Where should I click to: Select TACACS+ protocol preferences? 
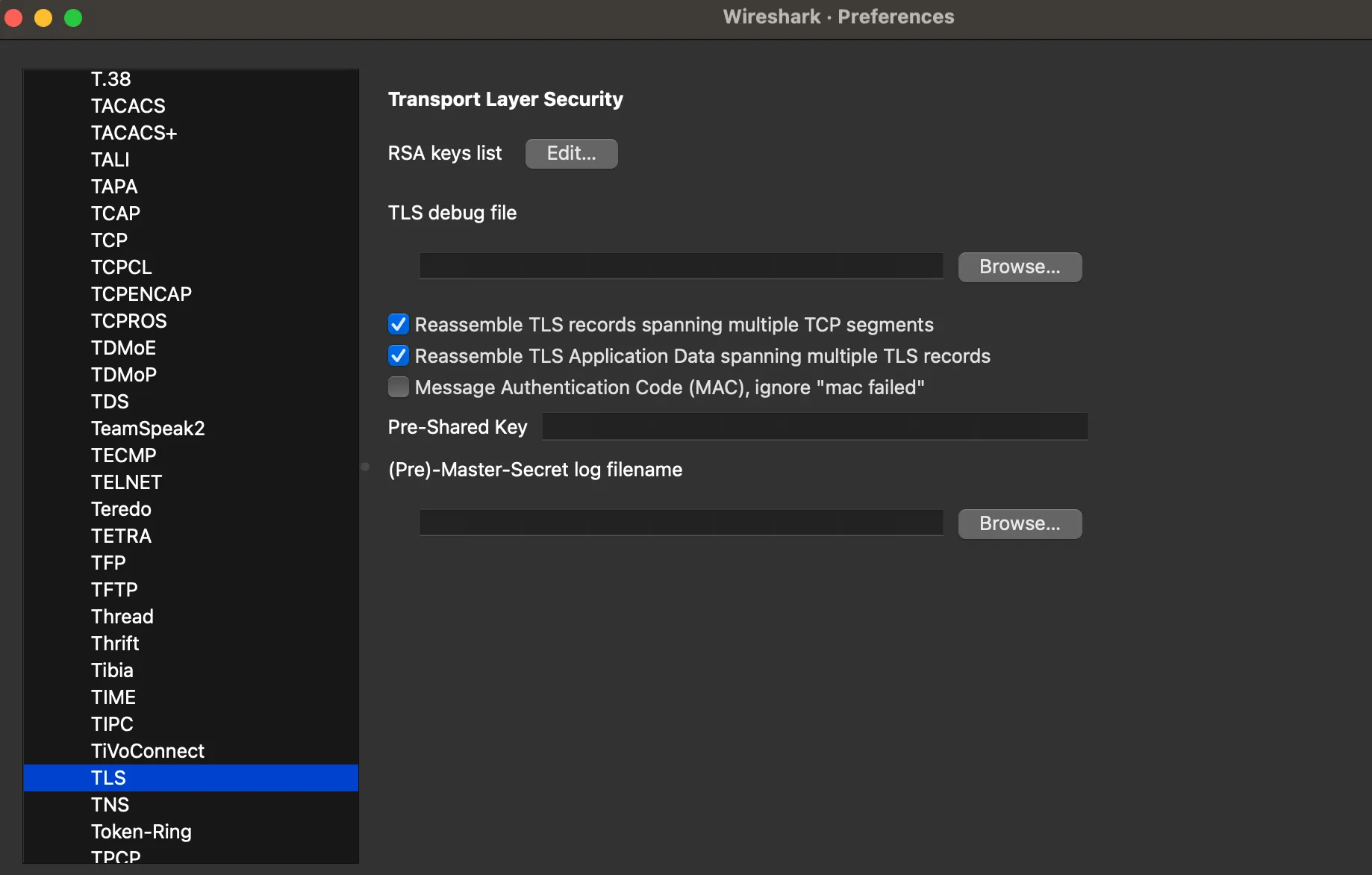tap(134, 133)
